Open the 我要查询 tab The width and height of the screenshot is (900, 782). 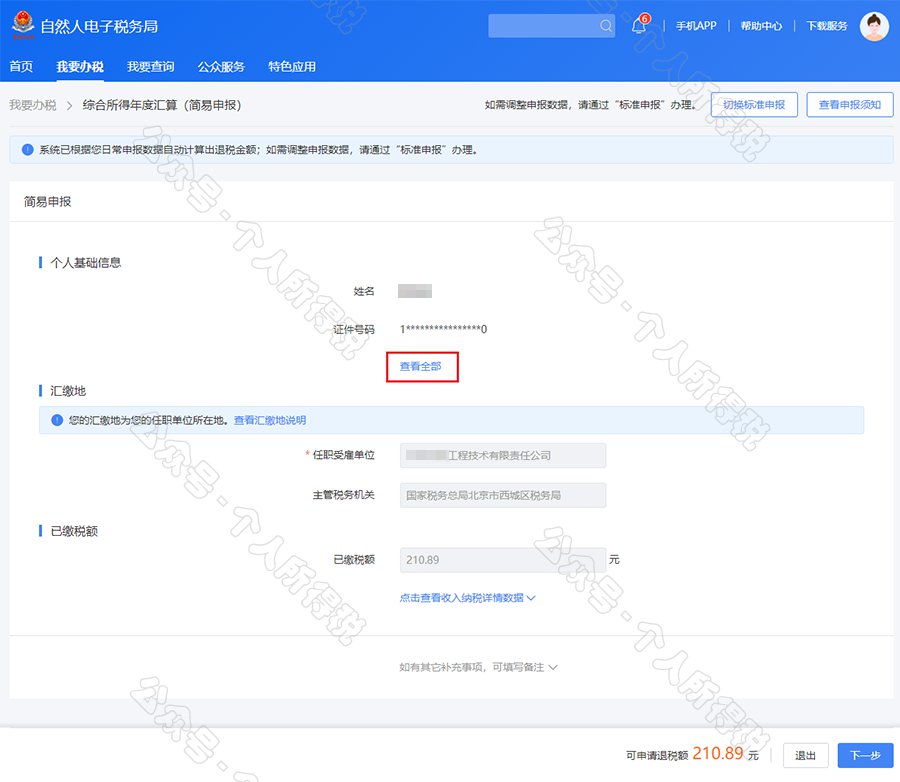(150, 67)
